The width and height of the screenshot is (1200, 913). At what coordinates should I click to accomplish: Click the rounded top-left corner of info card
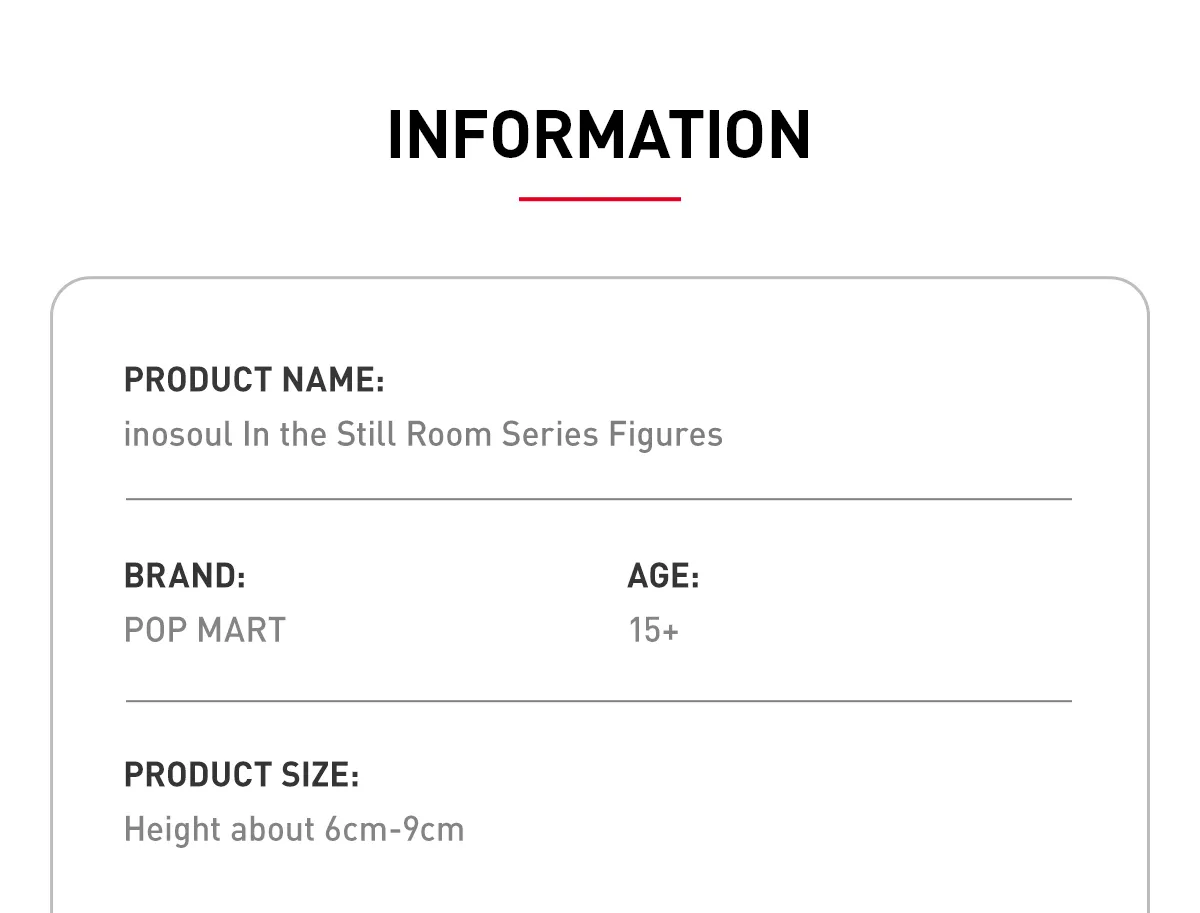click(68, 294)
